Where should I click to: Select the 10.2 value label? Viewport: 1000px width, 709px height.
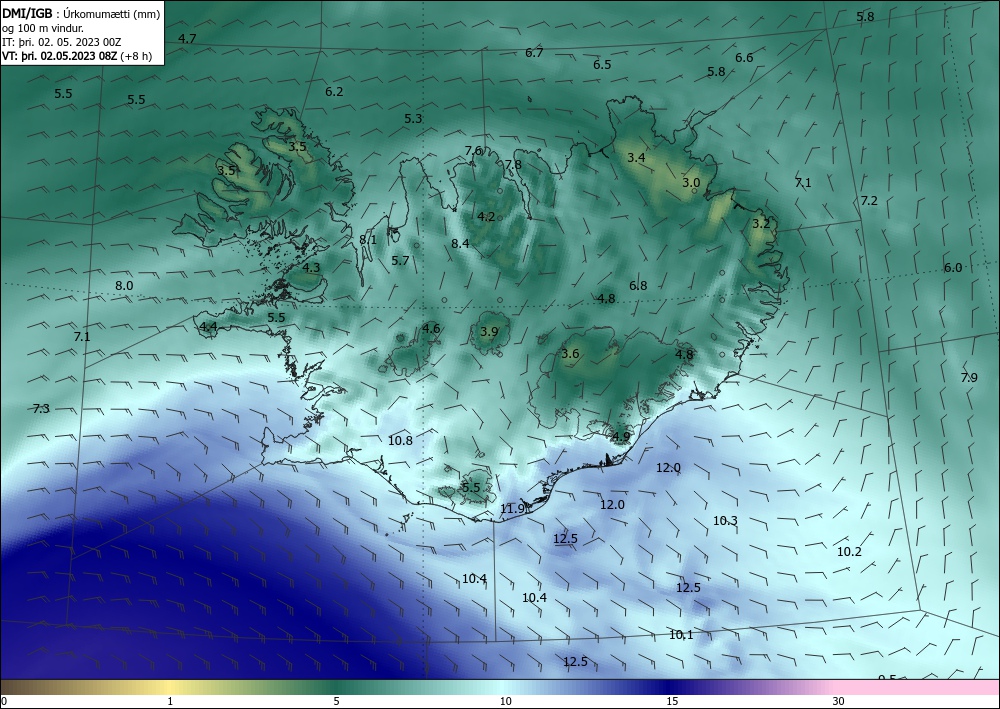pos(849,552)
